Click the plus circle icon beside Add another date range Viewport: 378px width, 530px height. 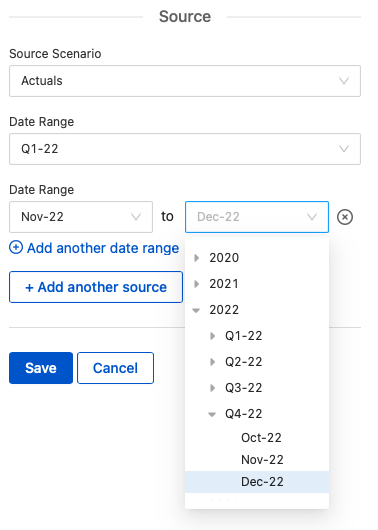click(16, 247)
